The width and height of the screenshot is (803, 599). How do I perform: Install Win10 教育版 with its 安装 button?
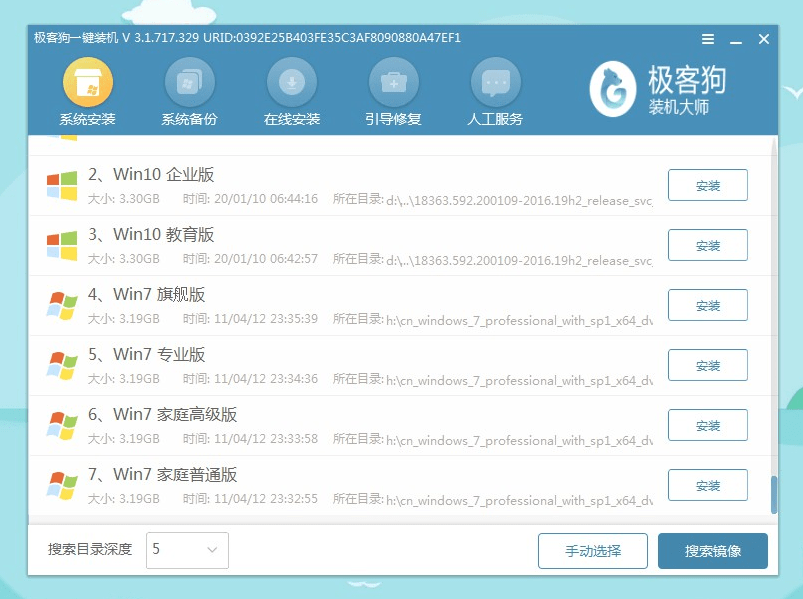coord(708,245)
